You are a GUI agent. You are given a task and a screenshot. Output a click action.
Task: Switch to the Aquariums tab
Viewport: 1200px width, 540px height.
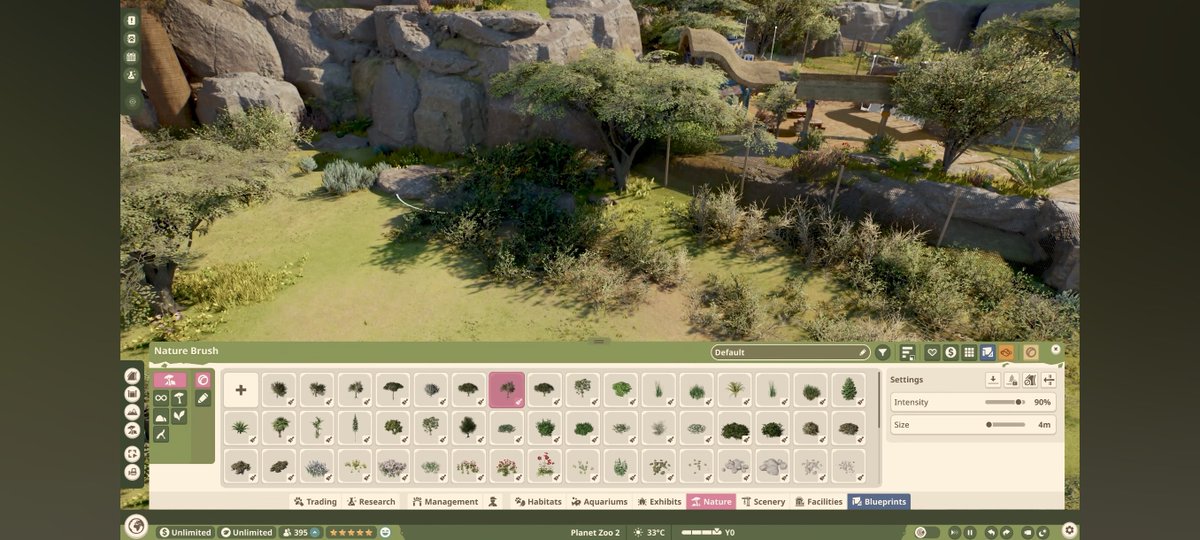click(599, 502)
